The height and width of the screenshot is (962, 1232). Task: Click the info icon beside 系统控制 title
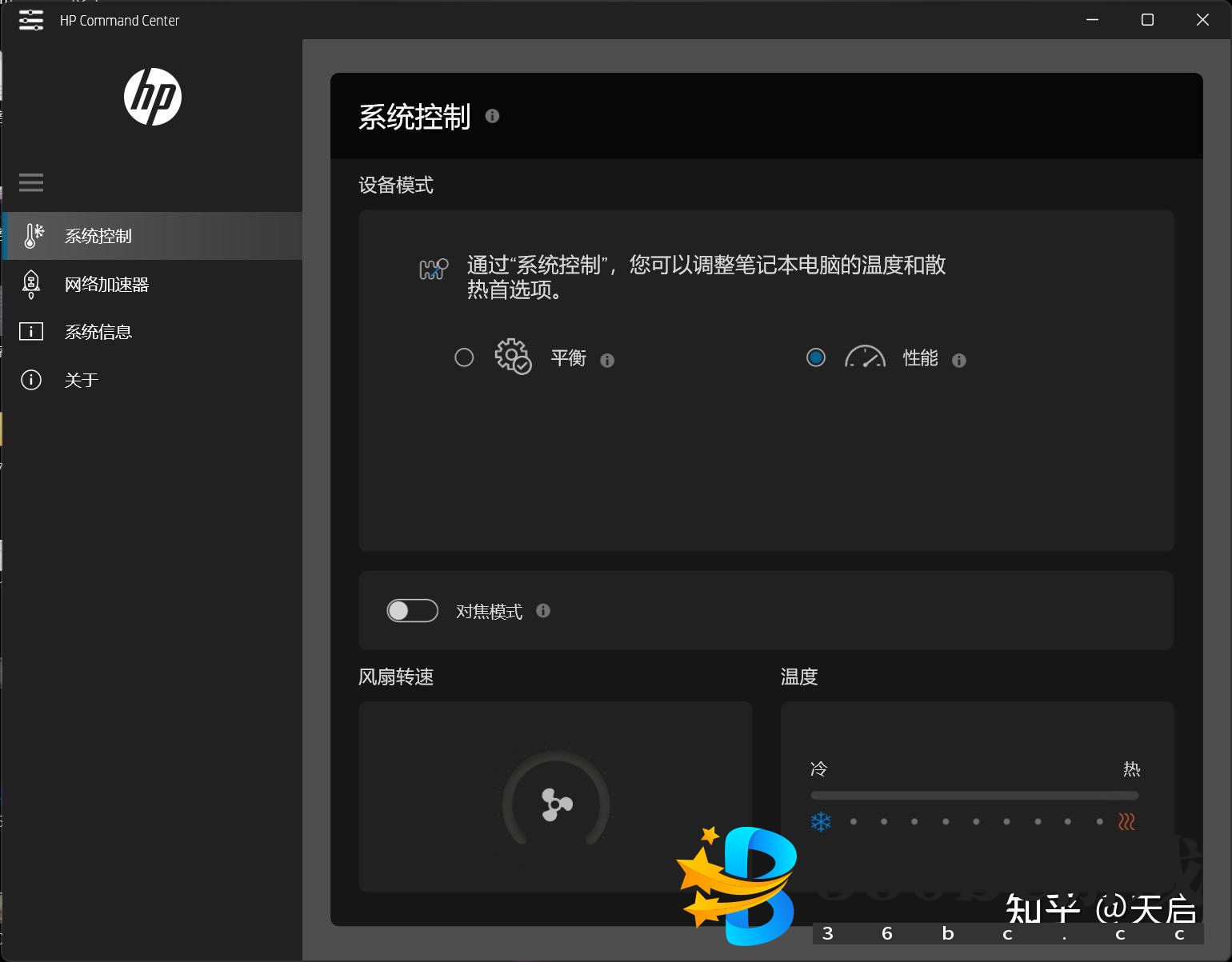tap(492, 116)
